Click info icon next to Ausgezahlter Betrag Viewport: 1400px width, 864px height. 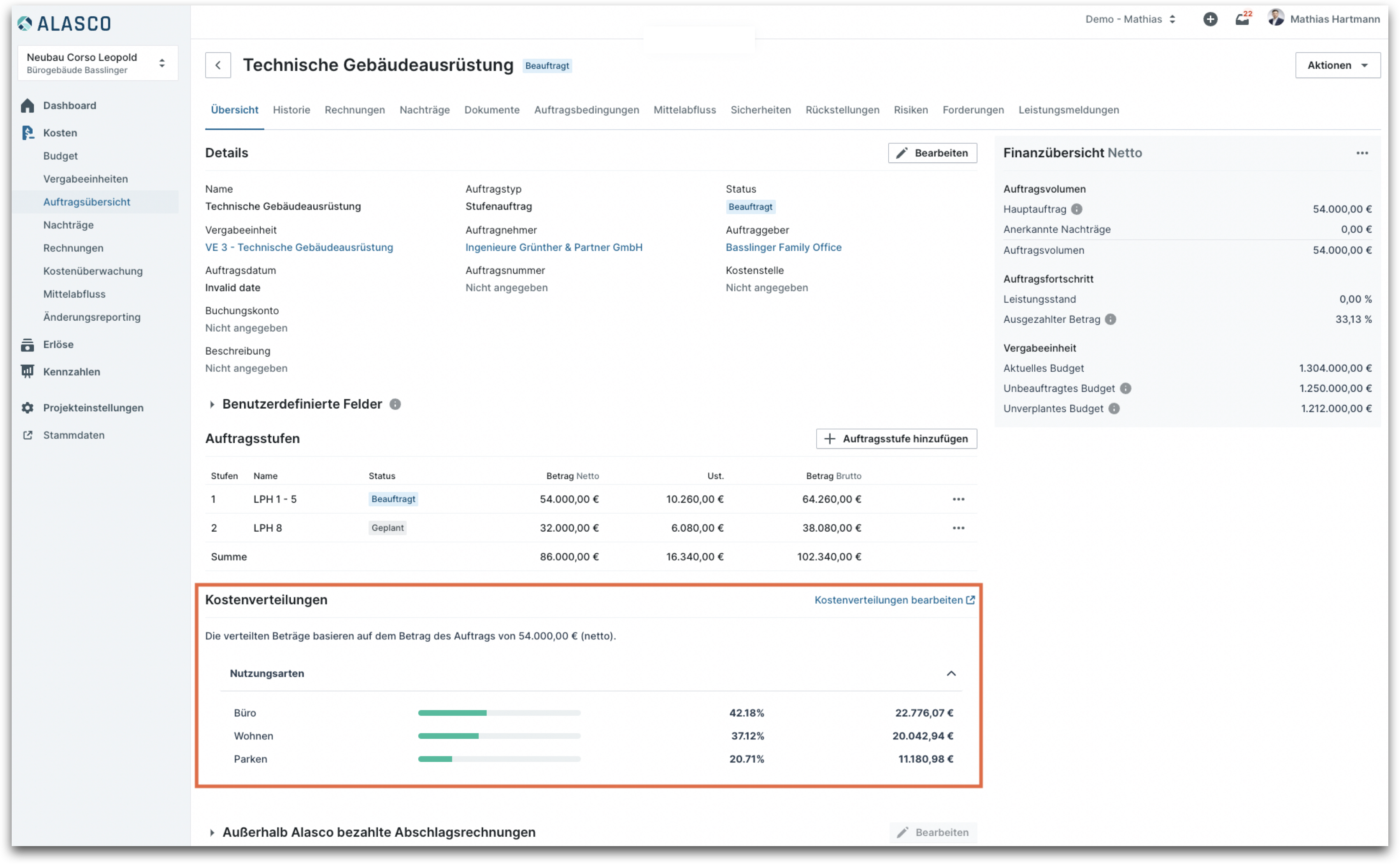click(1111, 320)
